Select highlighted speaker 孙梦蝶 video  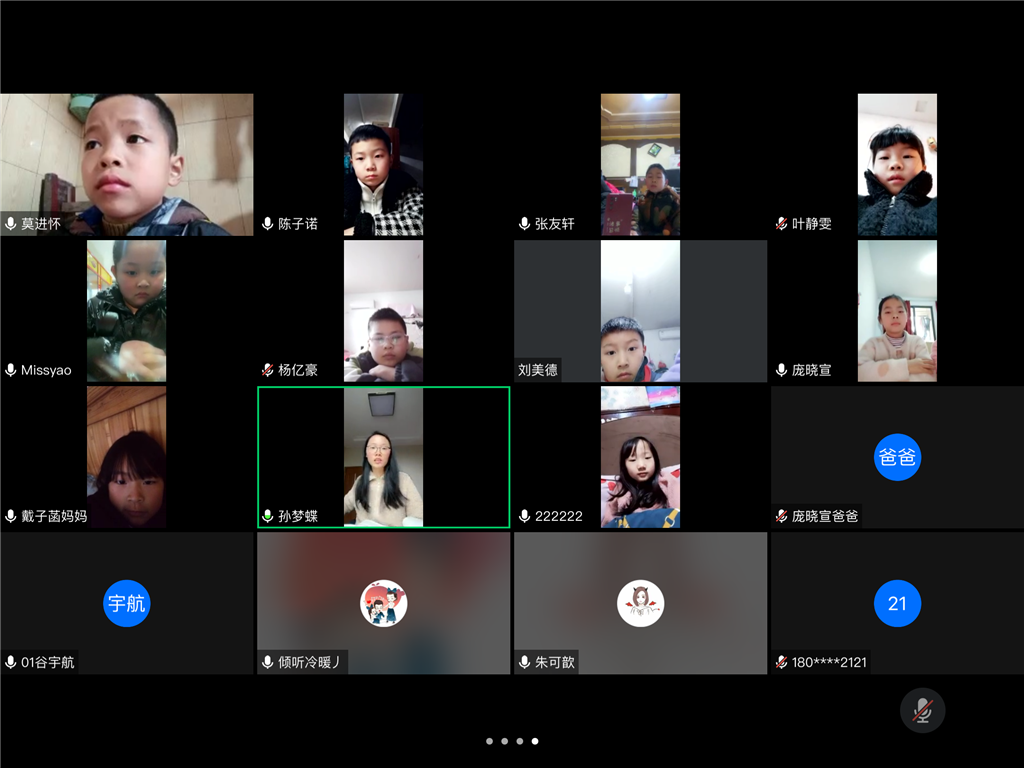point(383,457)
